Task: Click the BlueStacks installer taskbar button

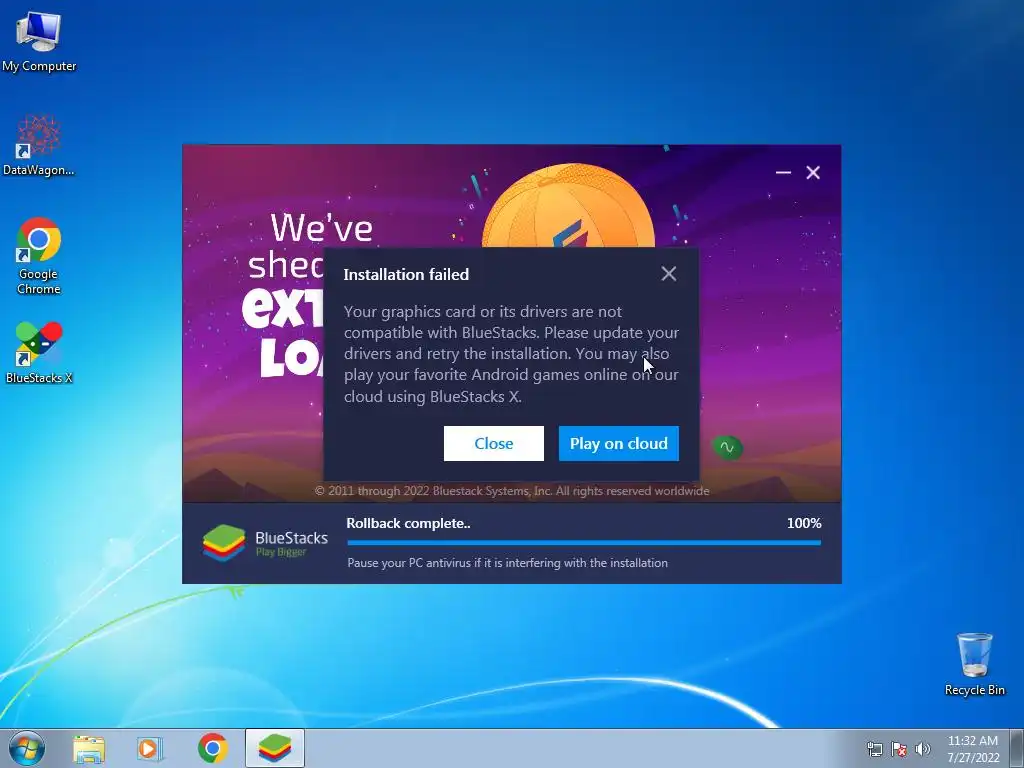Action: click(x=275, y=748)
